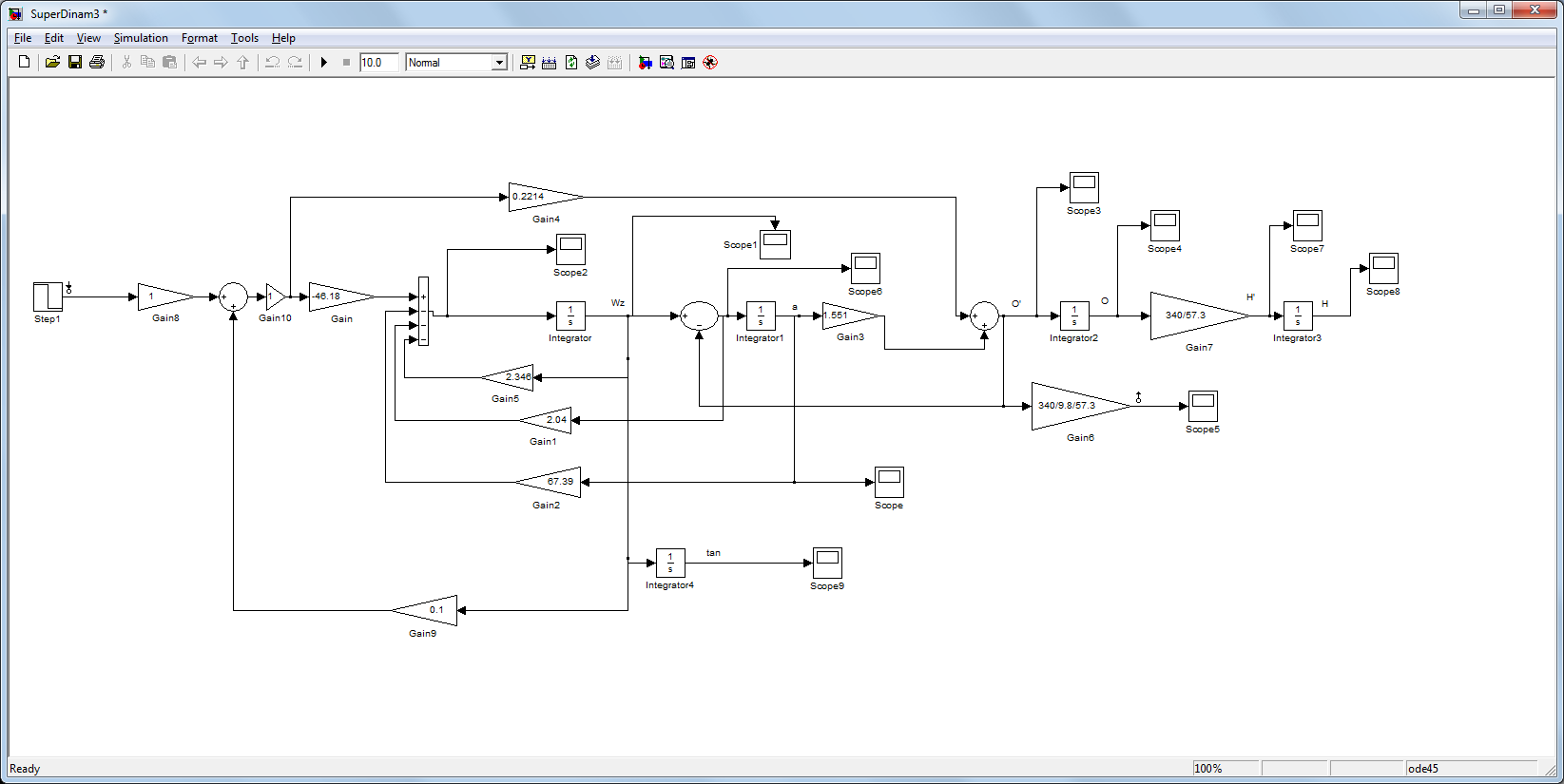Click the greyed-out Build subsystem toolbar icon
The image size is (1564, 784).
(x=615, y=63)
